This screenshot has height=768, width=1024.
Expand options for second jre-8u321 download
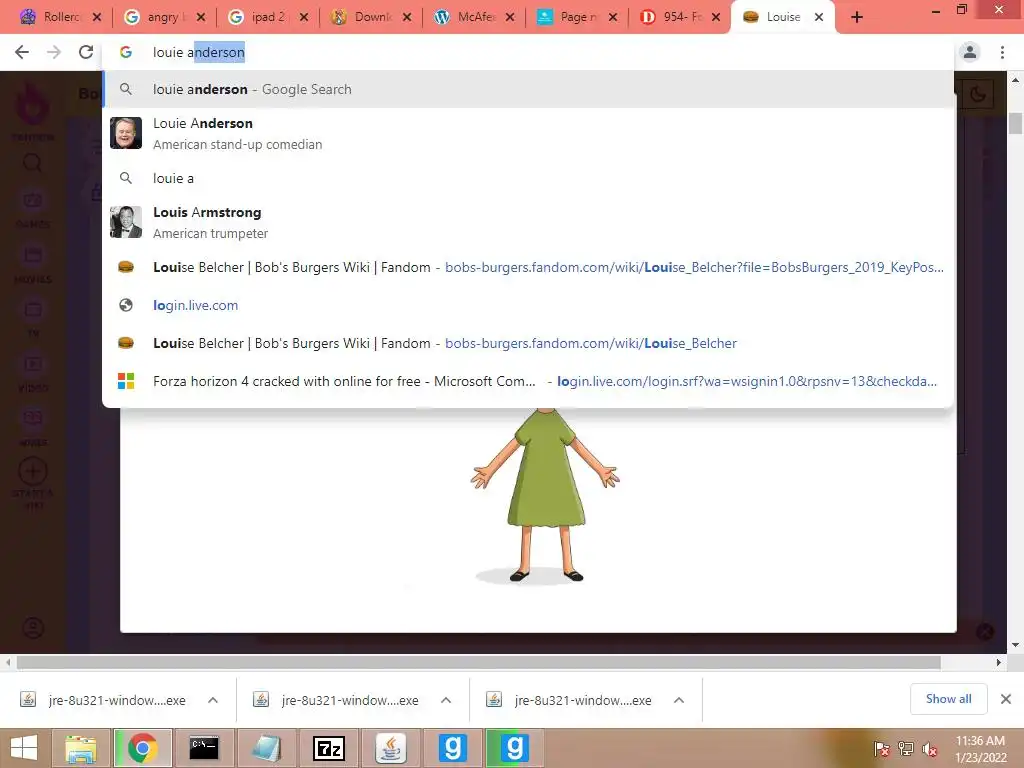point(446,700)
